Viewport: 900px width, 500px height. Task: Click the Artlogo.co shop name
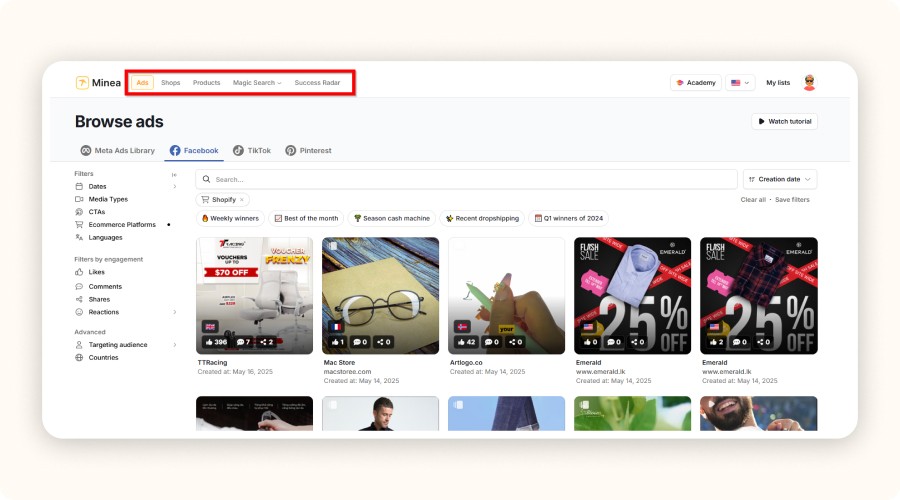click(466, 363)
